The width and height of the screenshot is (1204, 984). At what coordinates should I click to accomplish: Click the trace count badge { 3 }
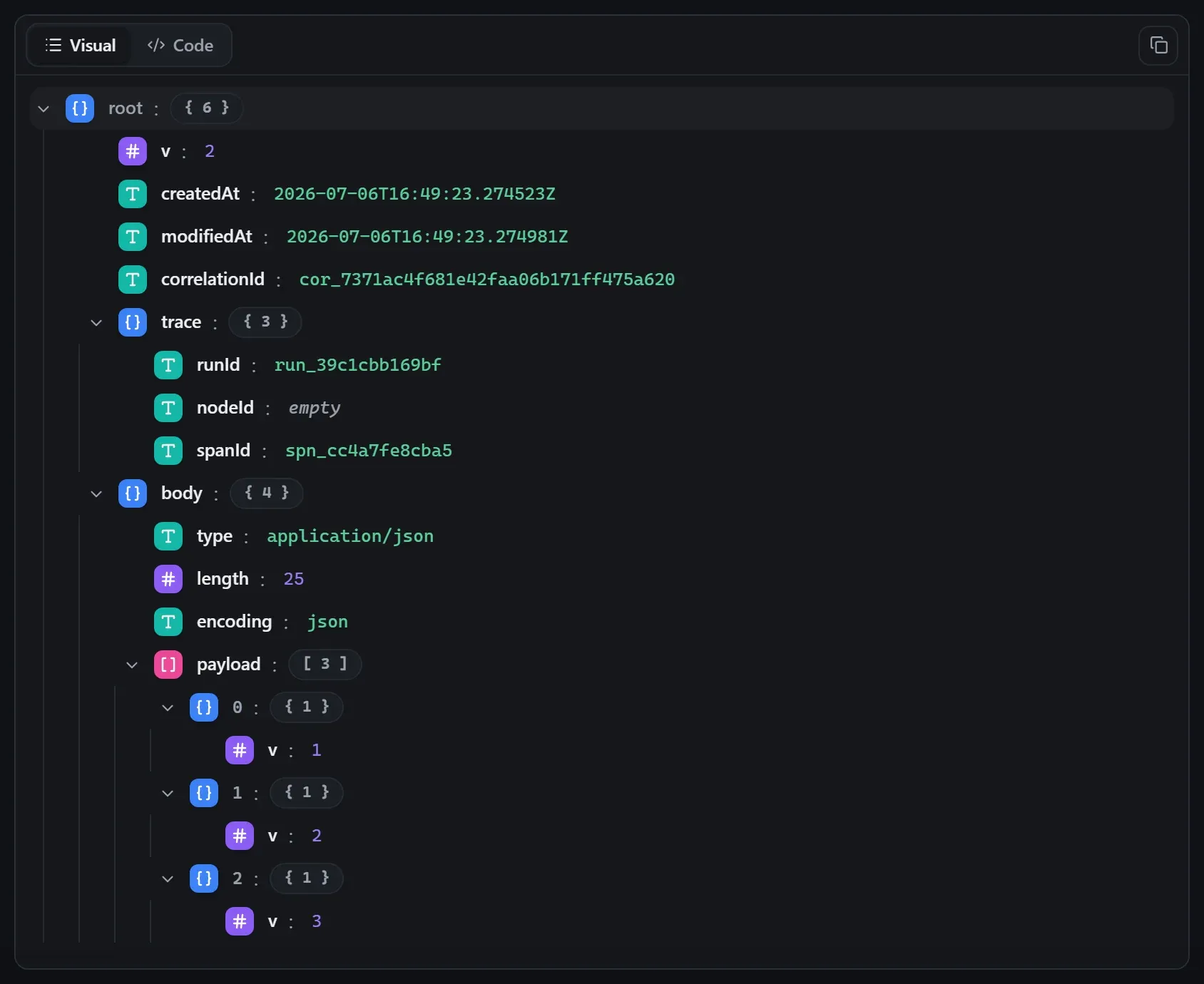[x=265, y=322]
